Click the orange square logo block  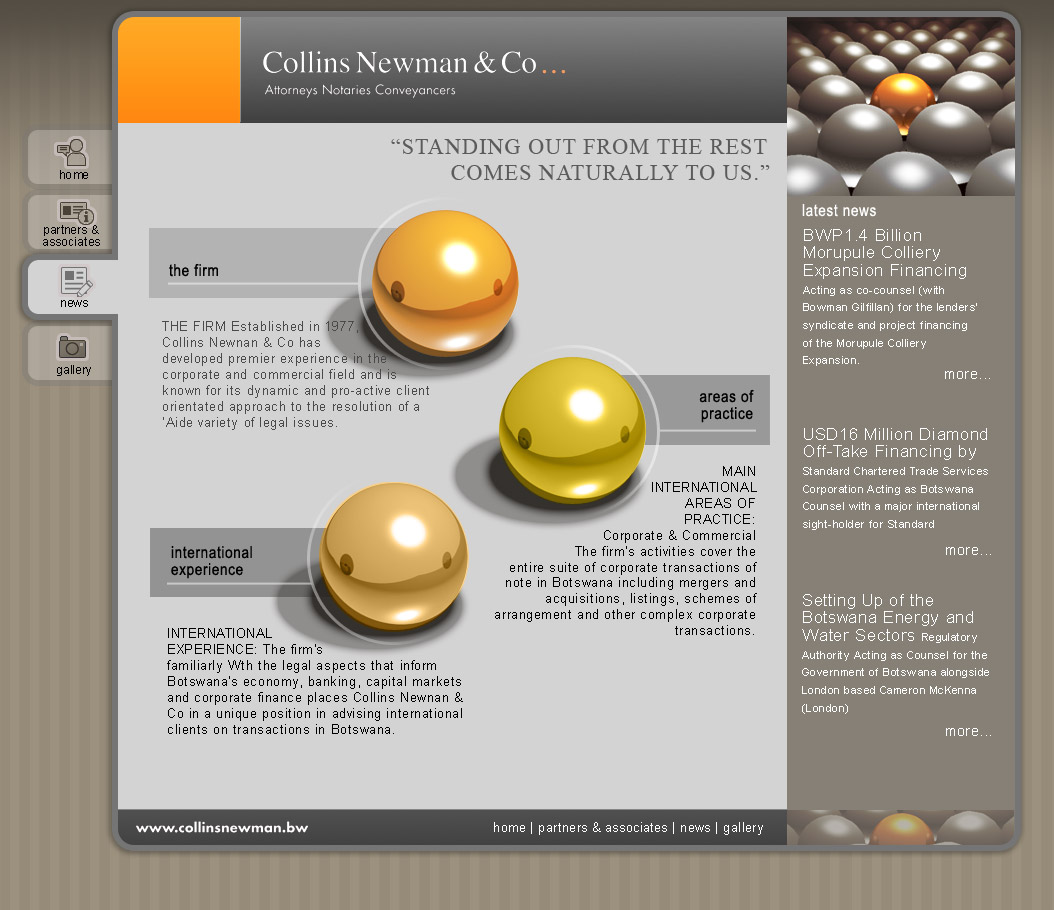point(180,71)
